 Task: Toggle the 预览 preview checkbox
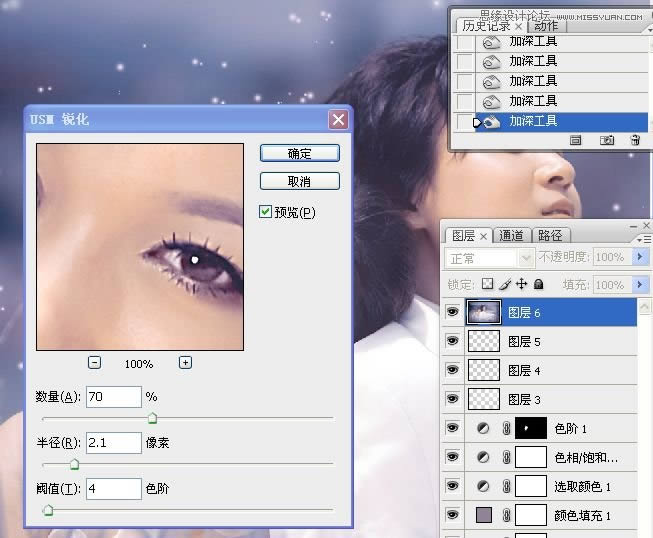pos(266,212)
